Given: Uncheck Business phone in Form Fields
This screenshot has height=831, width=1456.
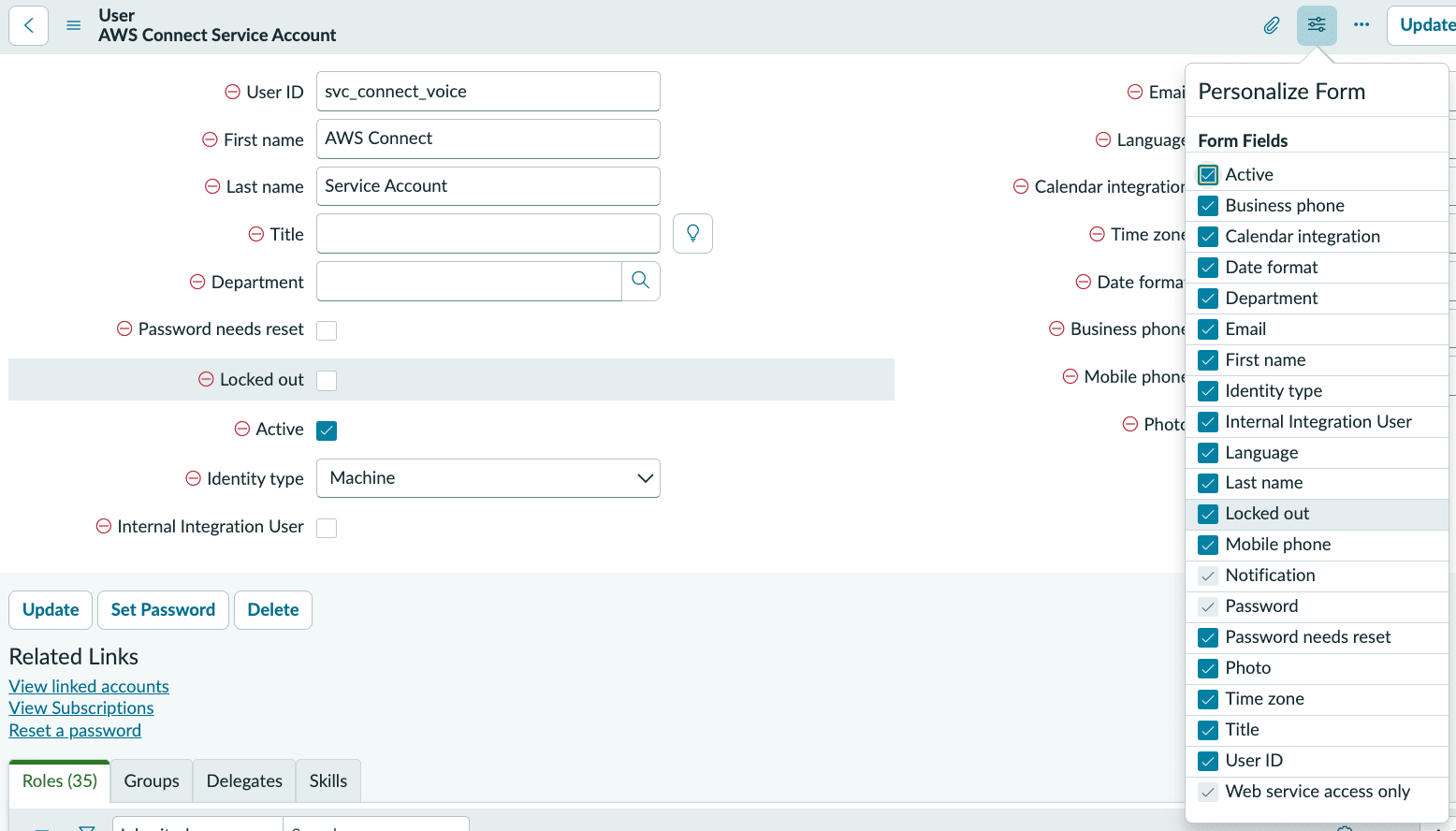Looking at the screenshot, I should [1208, 206].
